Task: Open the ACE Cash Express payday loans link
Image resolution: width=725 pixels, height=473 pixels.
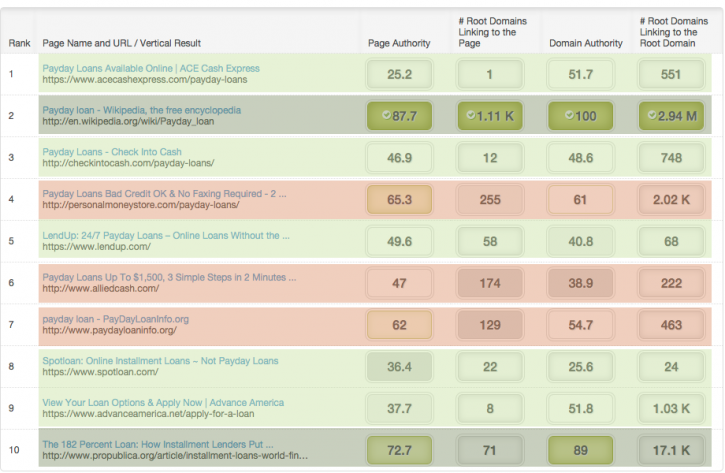Action: pyautogui.click(x=151, y=68)
